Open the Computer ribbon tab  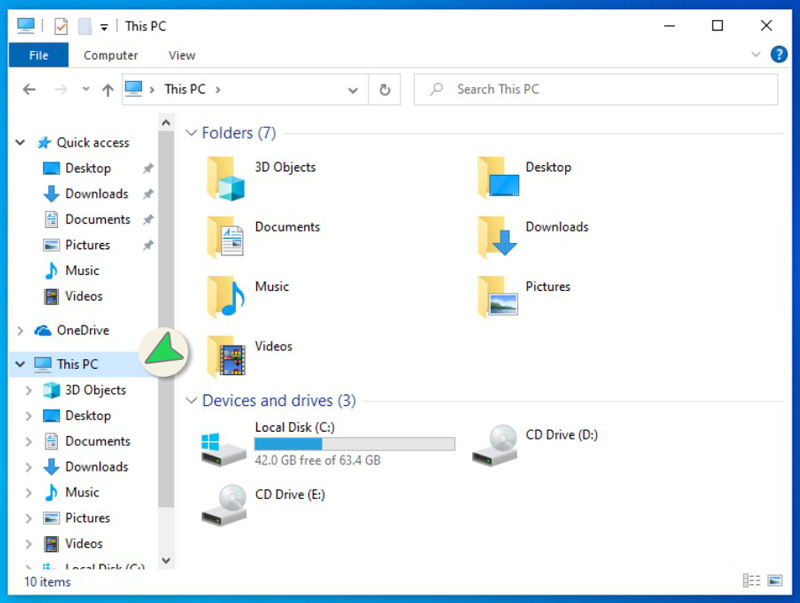click(111, 55)
